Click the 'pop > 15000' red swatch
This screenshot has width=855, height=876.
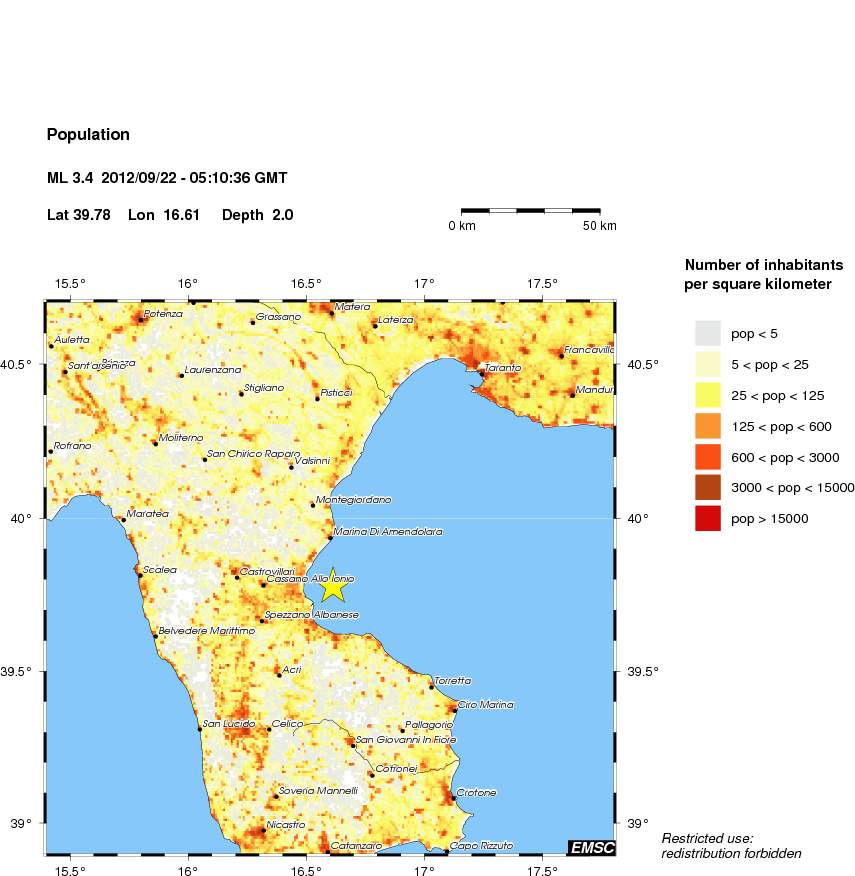point(708,518)
